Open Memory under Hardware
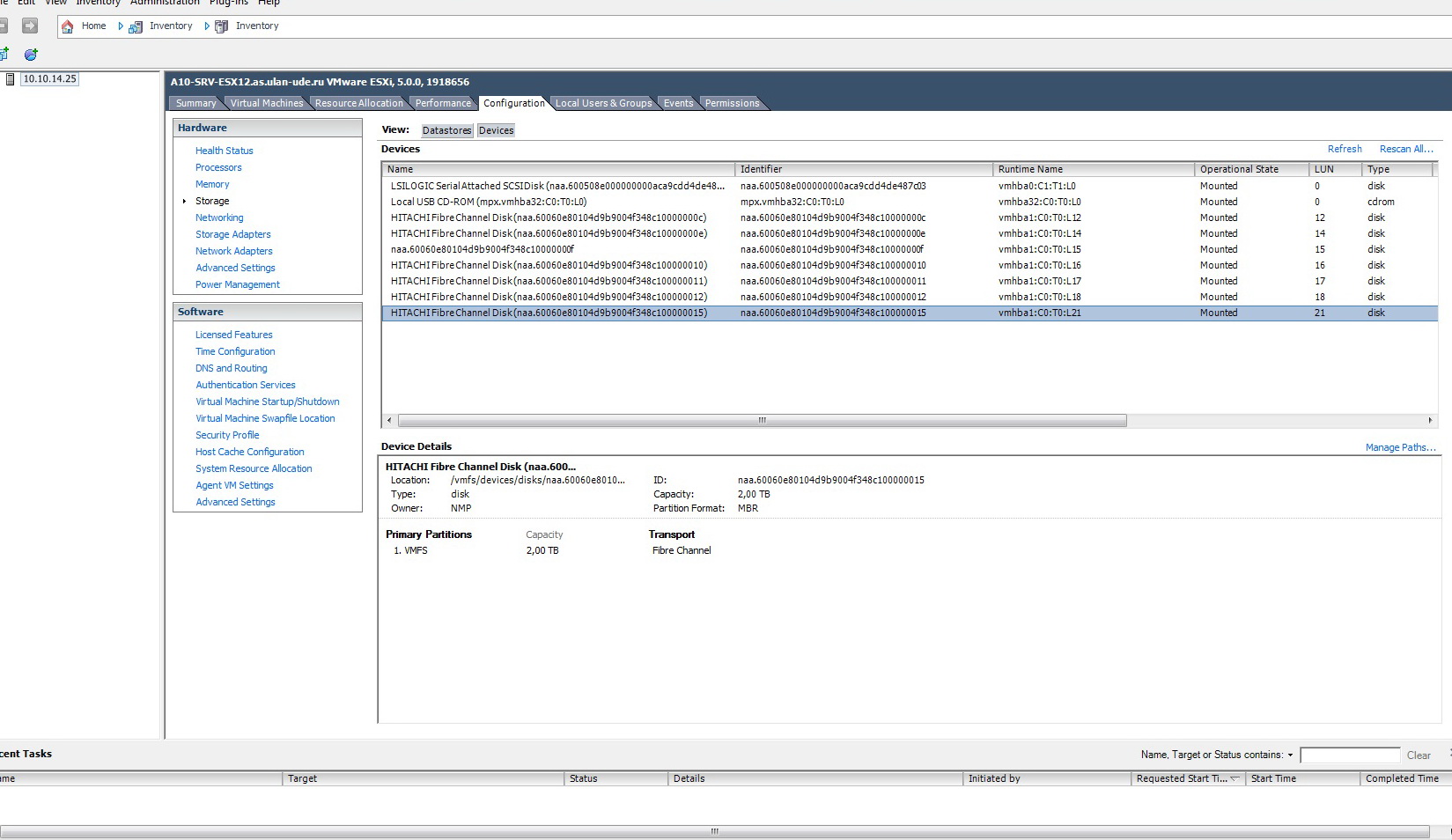Image resolution: width=1452 pixels, height=840 pixels. (x=212, y=184)
